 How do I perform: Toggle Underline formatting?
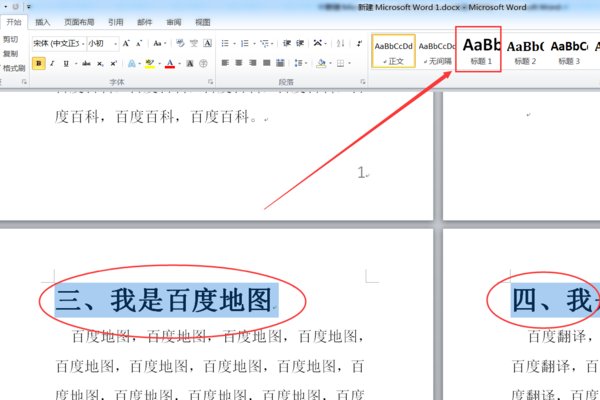pyautogui.click(x=66, y=64)
